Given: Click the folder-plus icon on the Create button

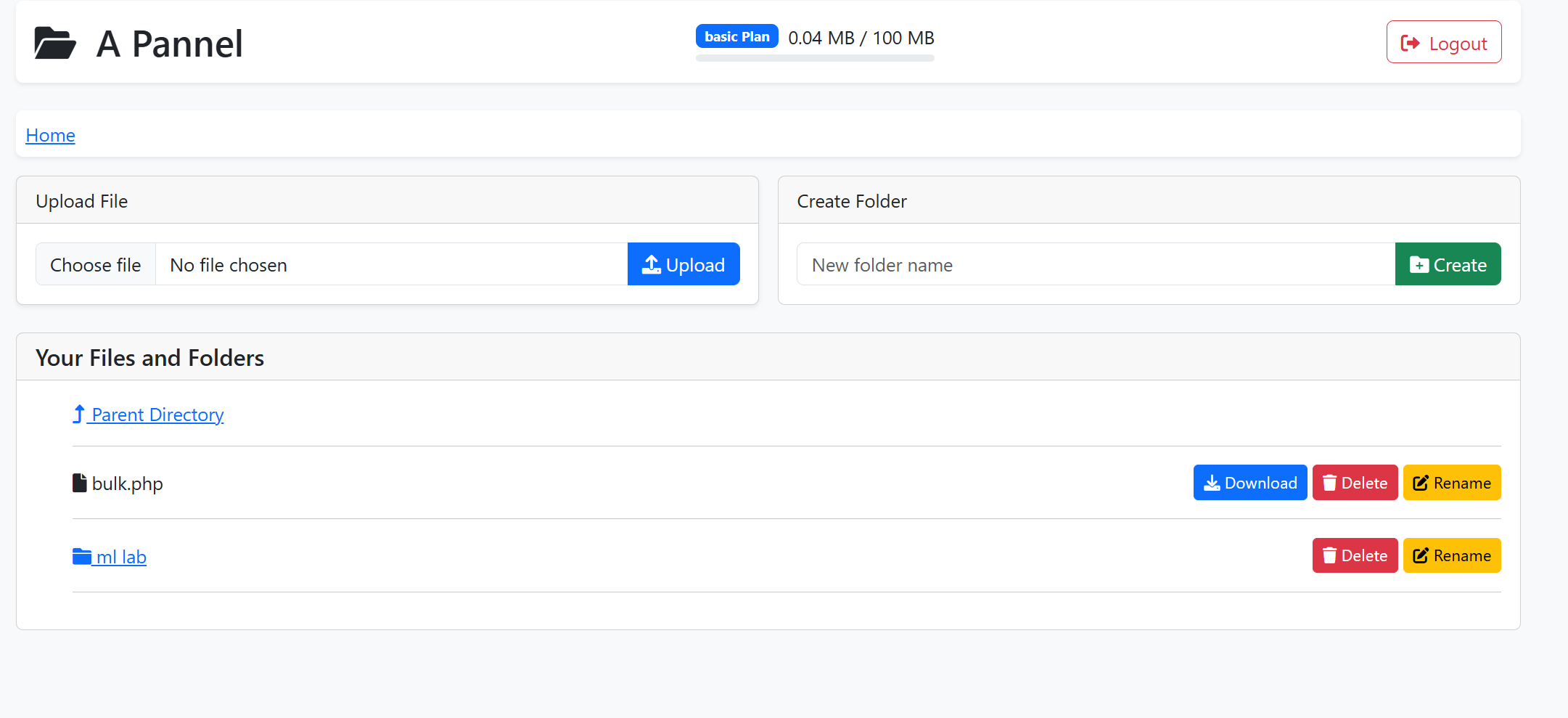Looking at the screenshot, I should (1421, 264).
